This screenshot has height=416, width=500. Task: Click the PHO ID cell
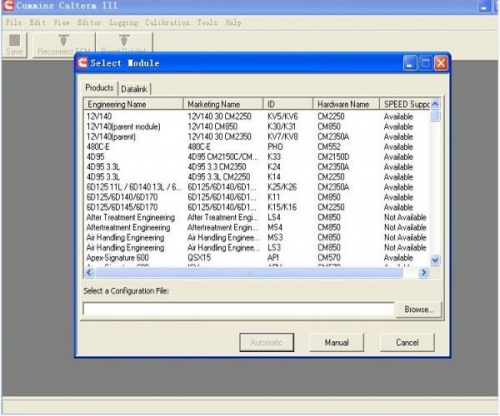click(x=275, y=147)
